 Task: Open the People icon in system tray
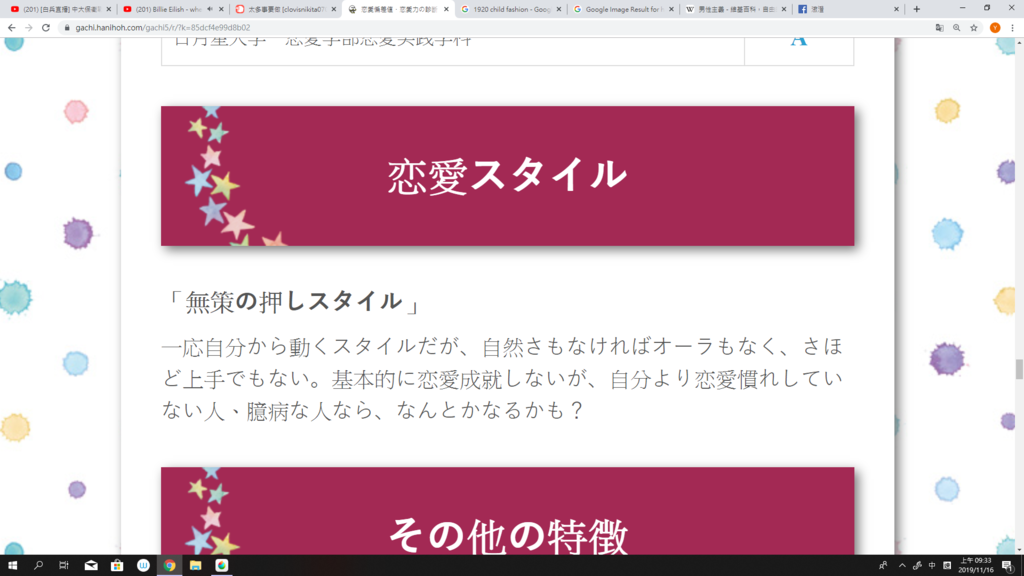pyautogui.click(x=883, y=566)
